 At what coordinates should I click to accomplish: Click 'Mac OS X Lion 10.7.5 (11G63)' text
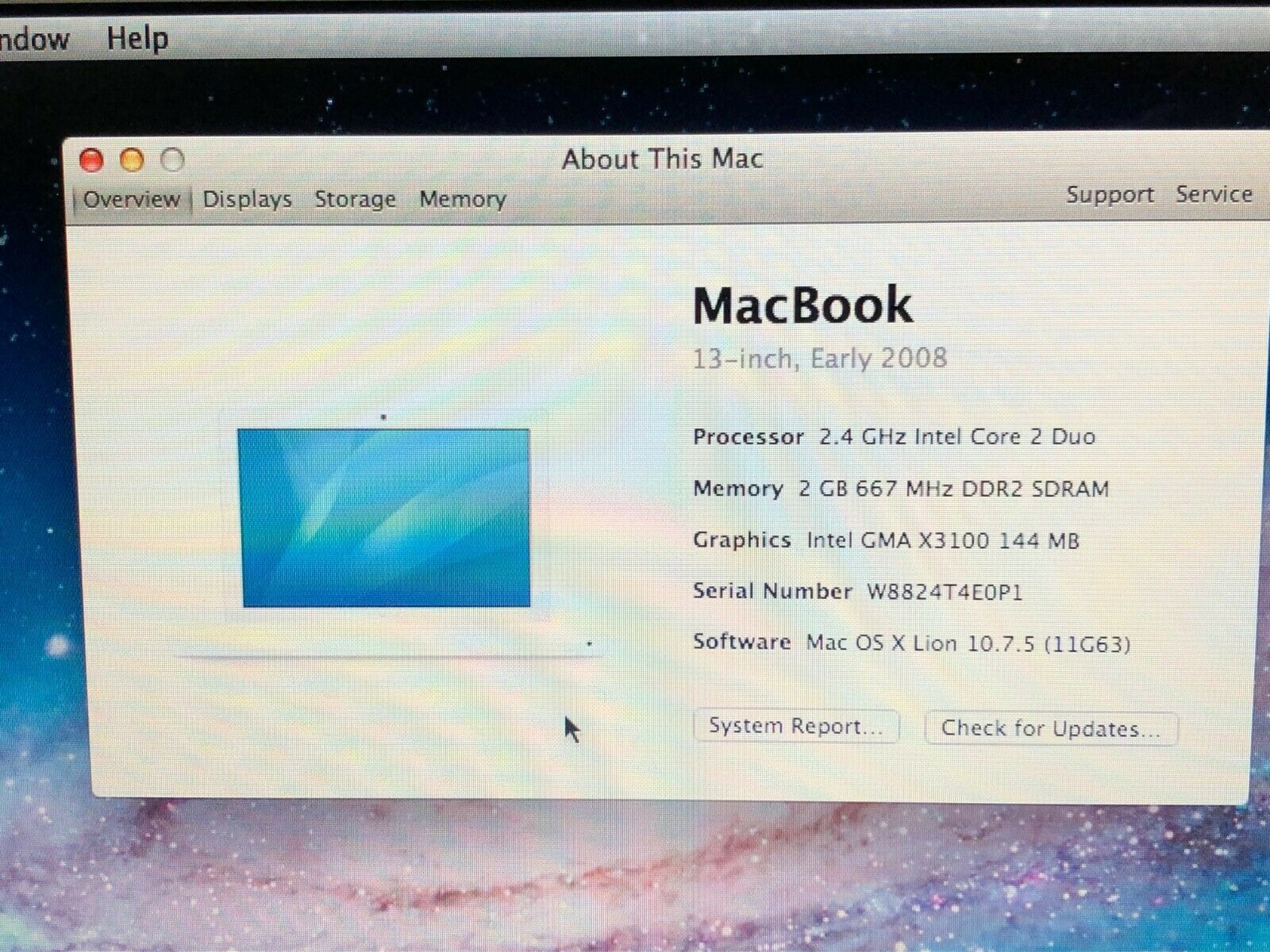pos(968,643)
